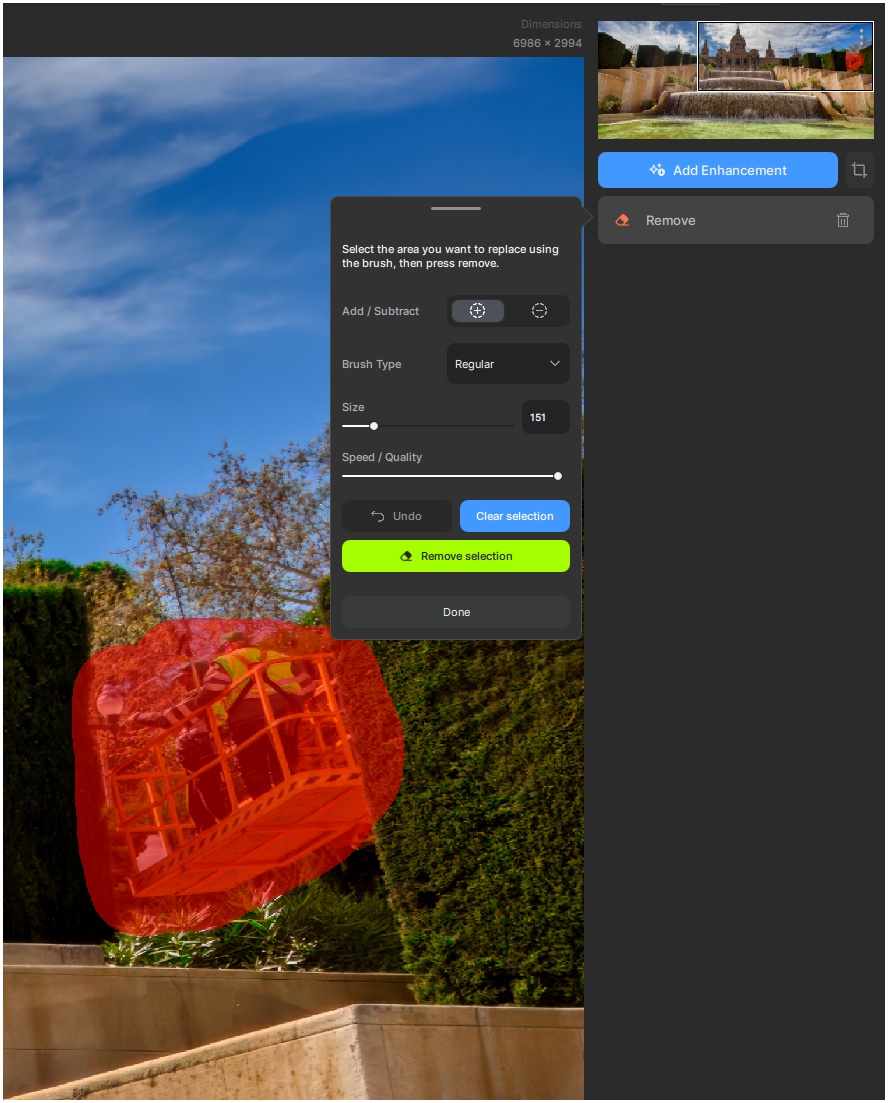Switch brush to Add mode
This screenshot has width=888, height=1103.
pos(478,311)
